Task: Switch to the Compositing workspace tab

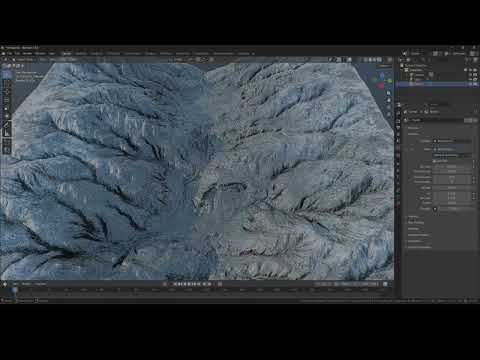Action: [202, 53]
